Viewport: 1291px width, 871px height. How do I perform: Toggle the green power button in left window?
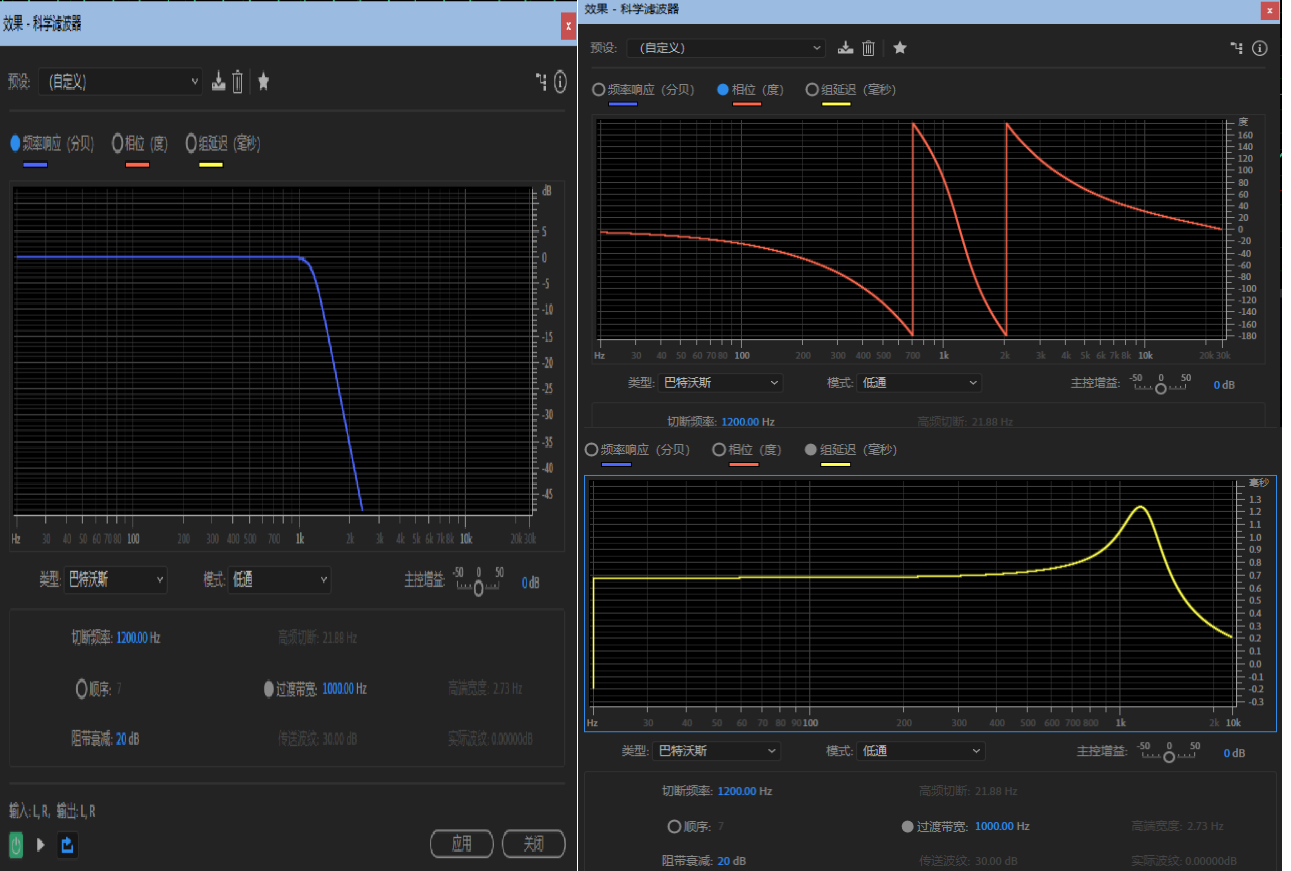click(x=16, y=845)
